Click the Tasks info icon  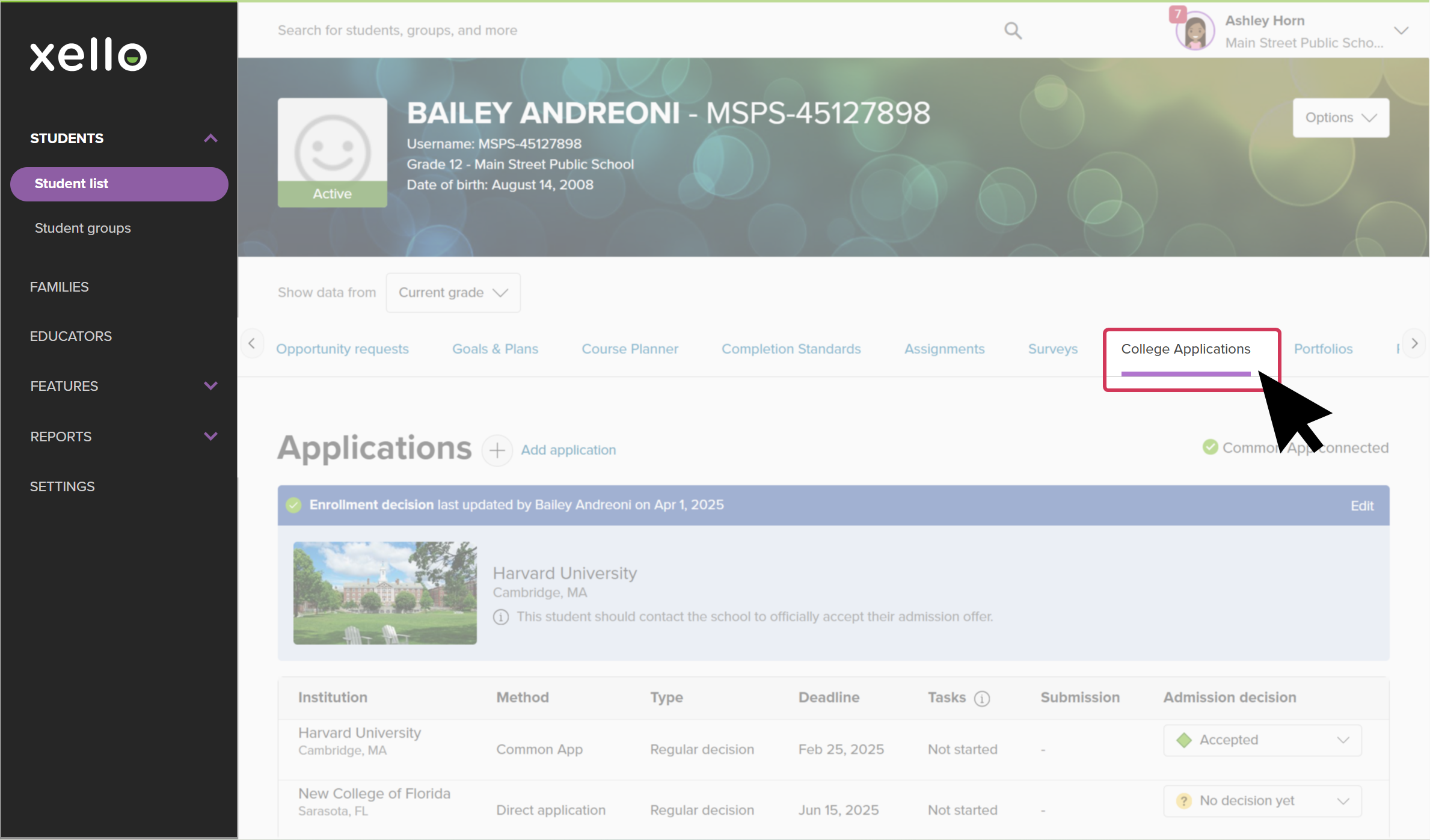(982, 698)
